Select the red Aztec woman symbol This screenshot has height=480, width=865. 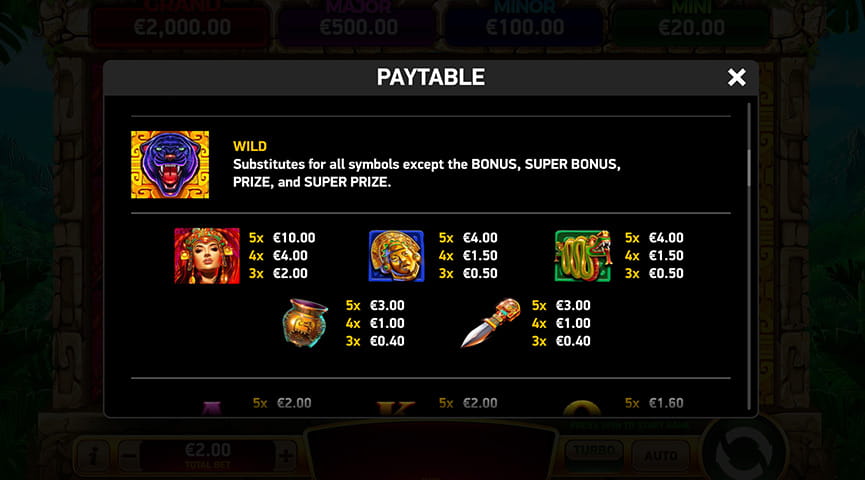(207, 255)
